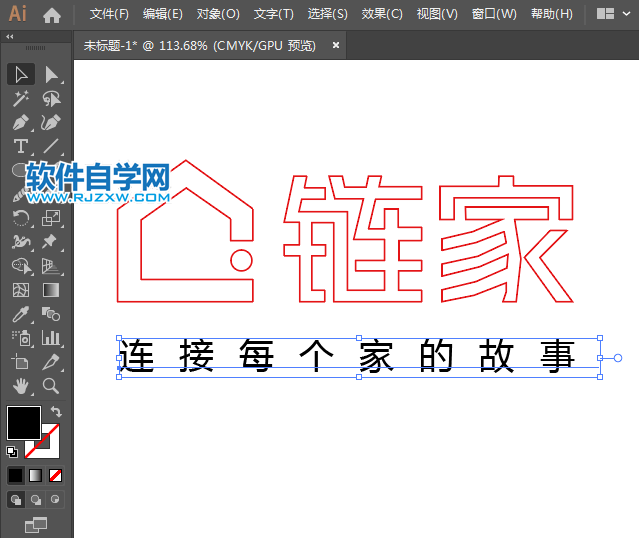Open the 编辑(E) menu
The width and height of the screenshot is (639, 538).
(x=163, y=14)
